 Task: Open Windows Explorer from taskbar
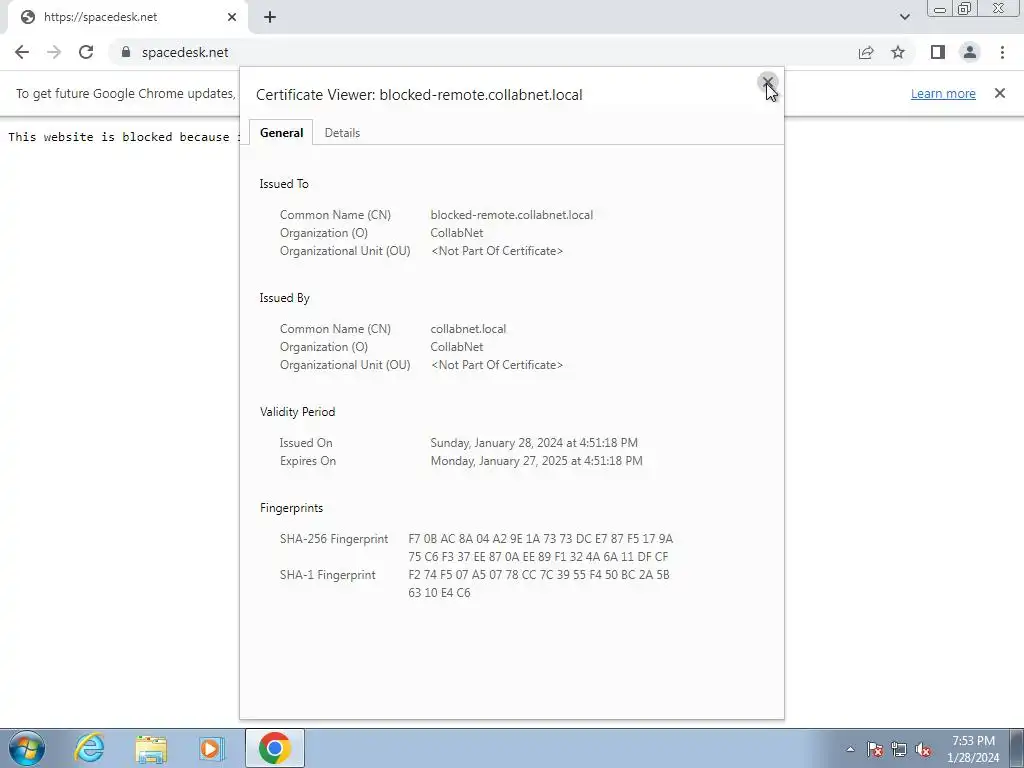click(x=151, y=748)
